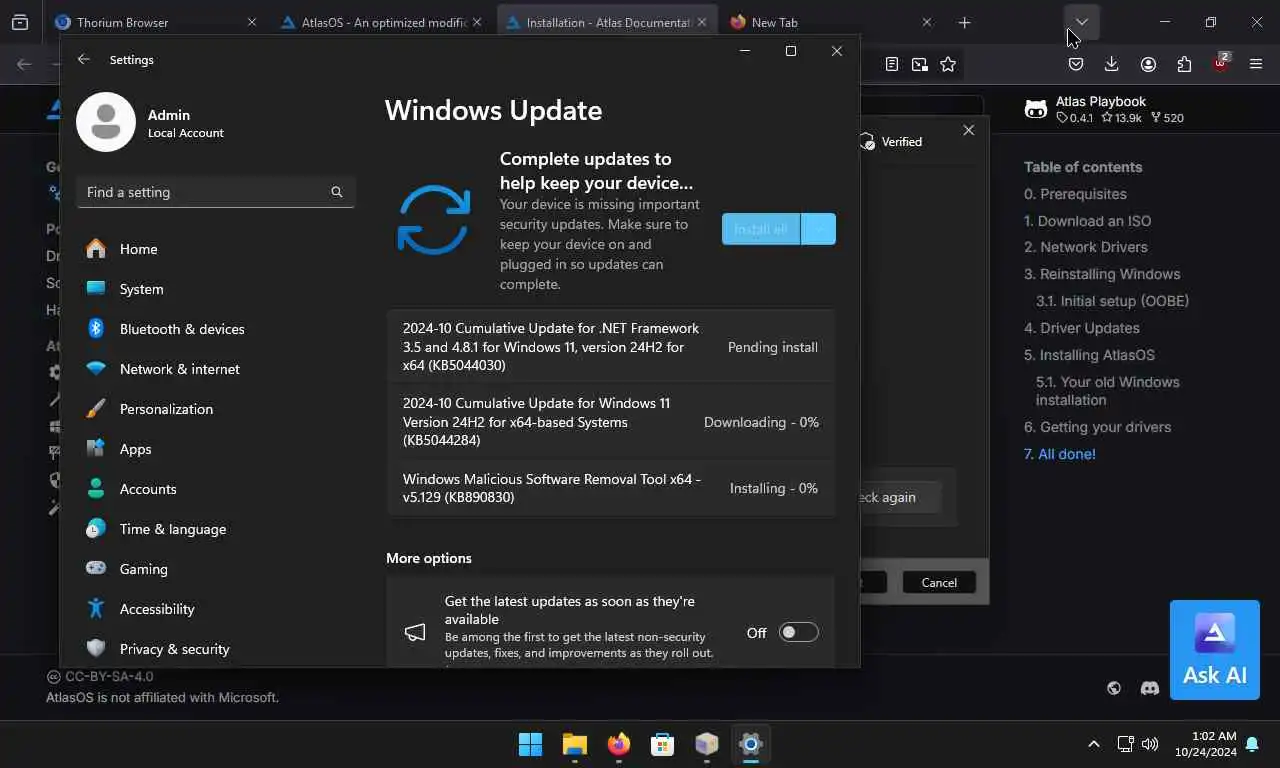
Task: Click the globe website icon in footer
Action: (x=1114, y=688)
